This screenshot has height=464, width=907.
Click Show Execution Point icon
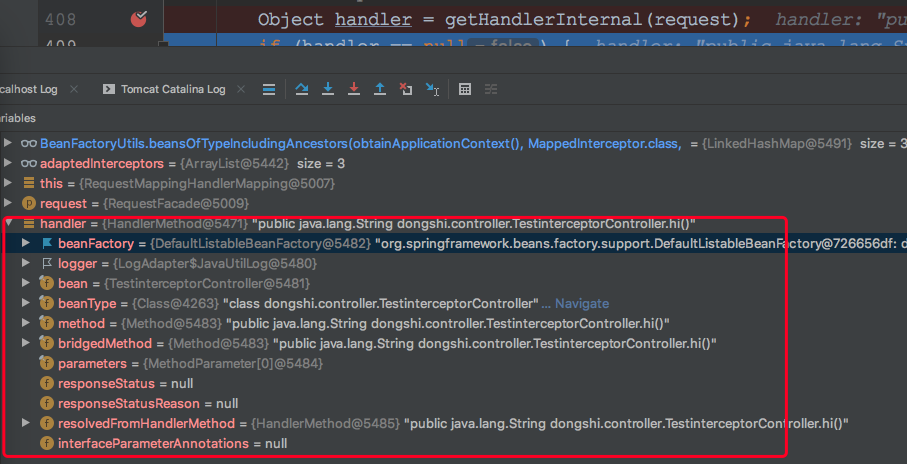pos(268,89)
